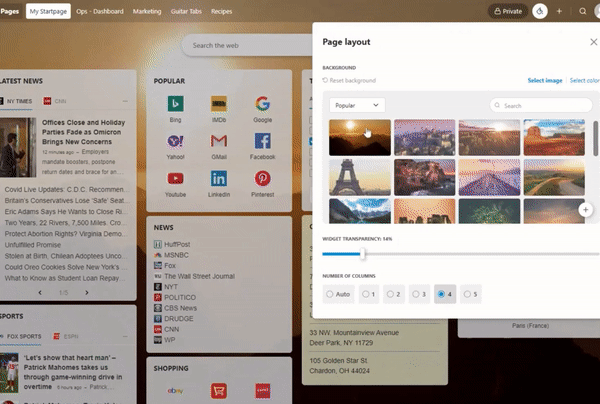This screenshot has height=404, width=600.
Task: Click the Search the web box
Action: pyautogui.click(x=249, y=46)
